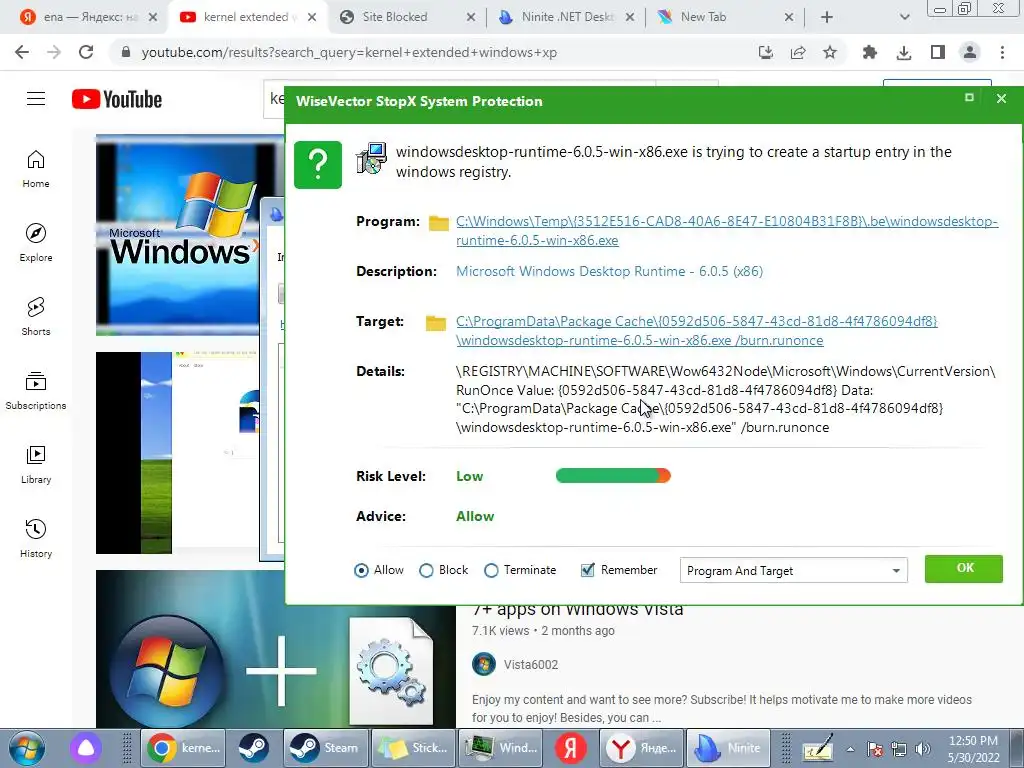1024x768 pixels.
Task: Close the StopX System Protection dialog
Action: 1001,99
